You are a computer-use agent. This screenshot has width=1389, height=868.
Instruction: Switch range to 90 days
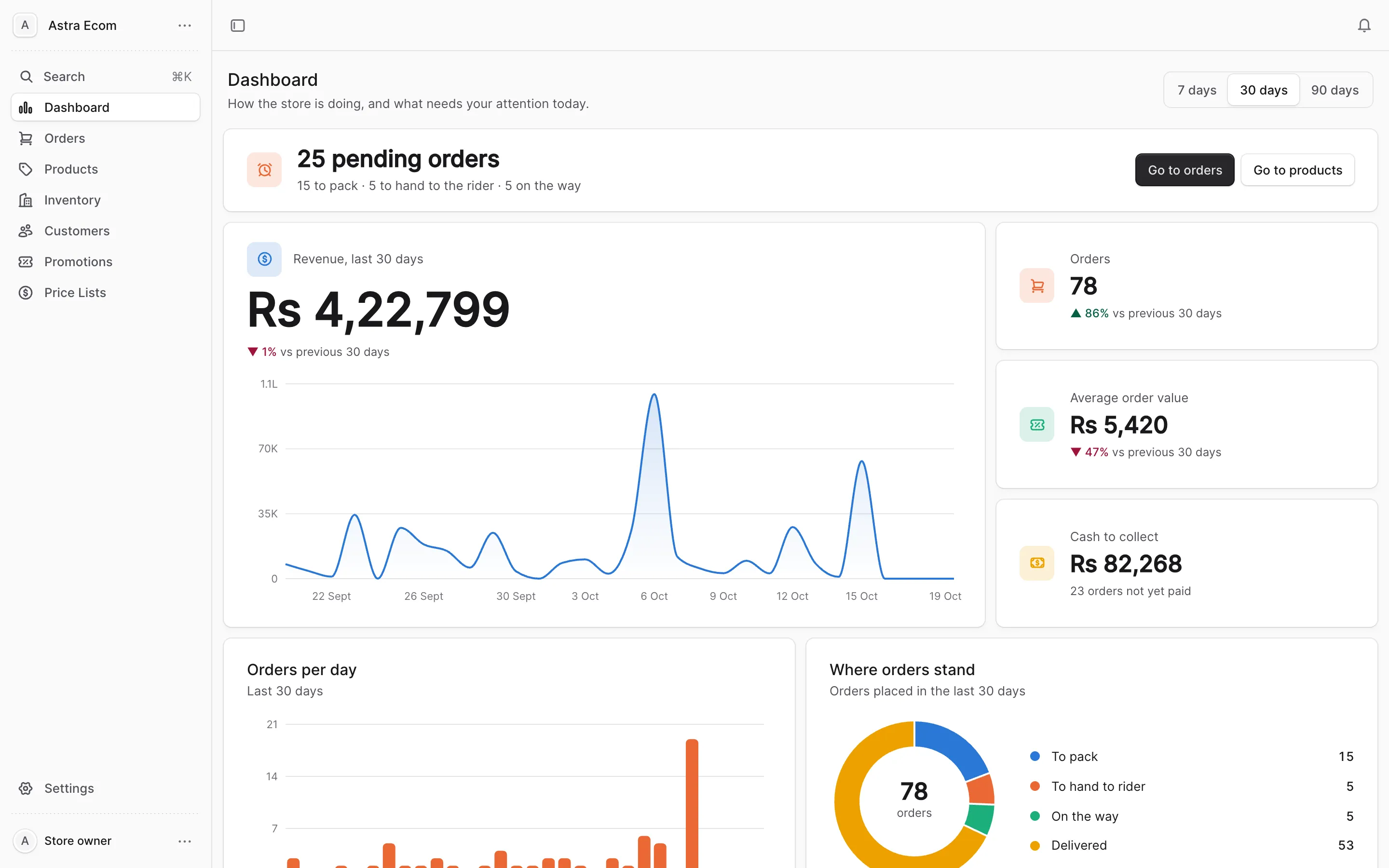coord(1335,90)
